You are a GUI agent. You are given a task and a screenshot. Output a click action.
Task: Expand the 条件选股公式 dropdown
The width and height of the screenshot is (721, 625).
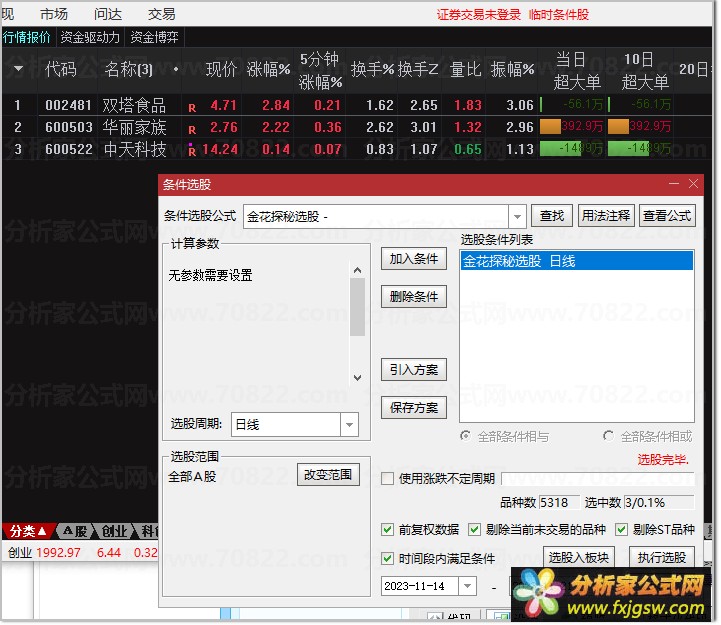tap(517, 216)
